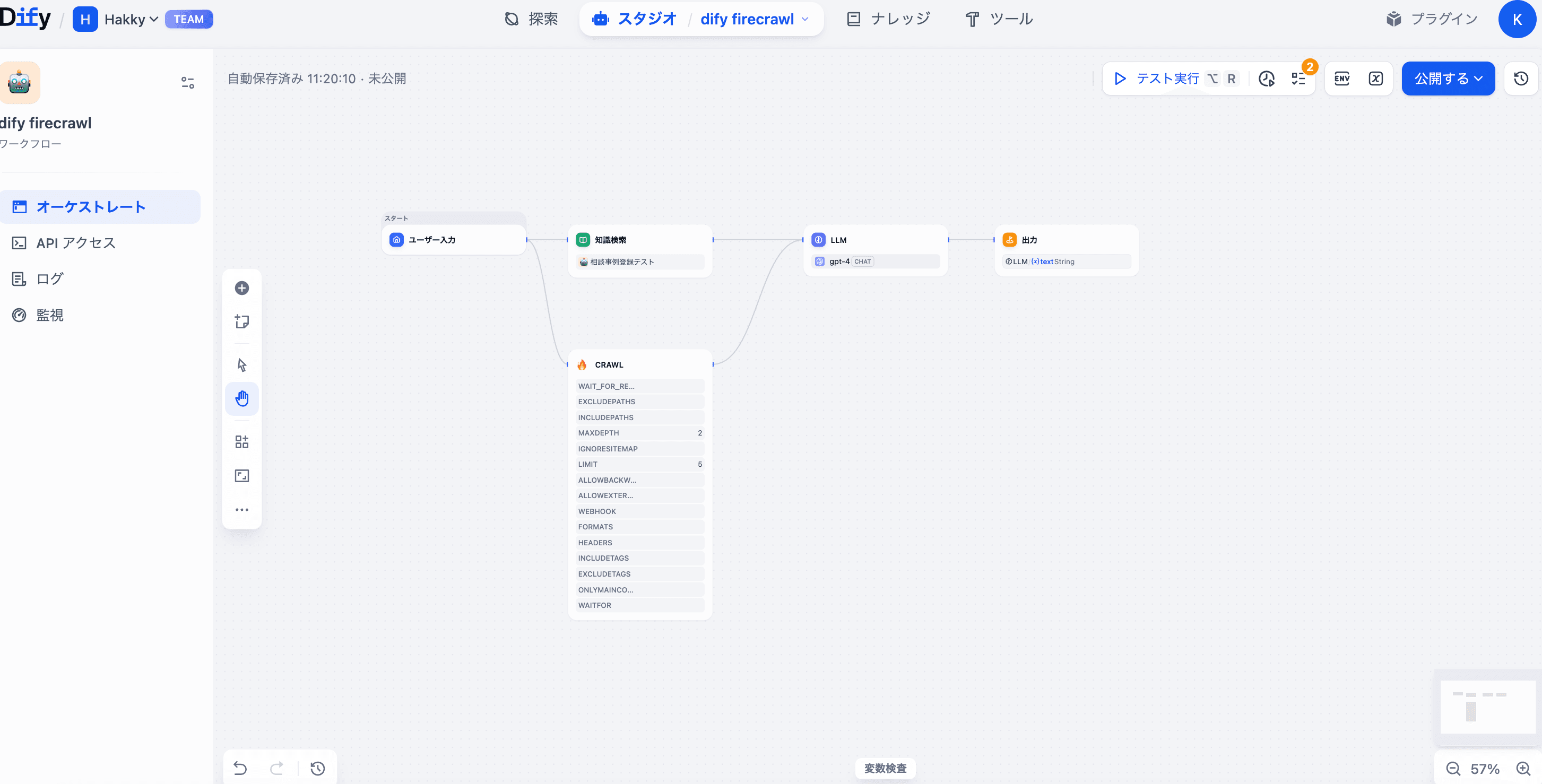Expand the 公開する publish dropdown
The height and width of the screenshot is (784, 1542).
[1448, 79]
